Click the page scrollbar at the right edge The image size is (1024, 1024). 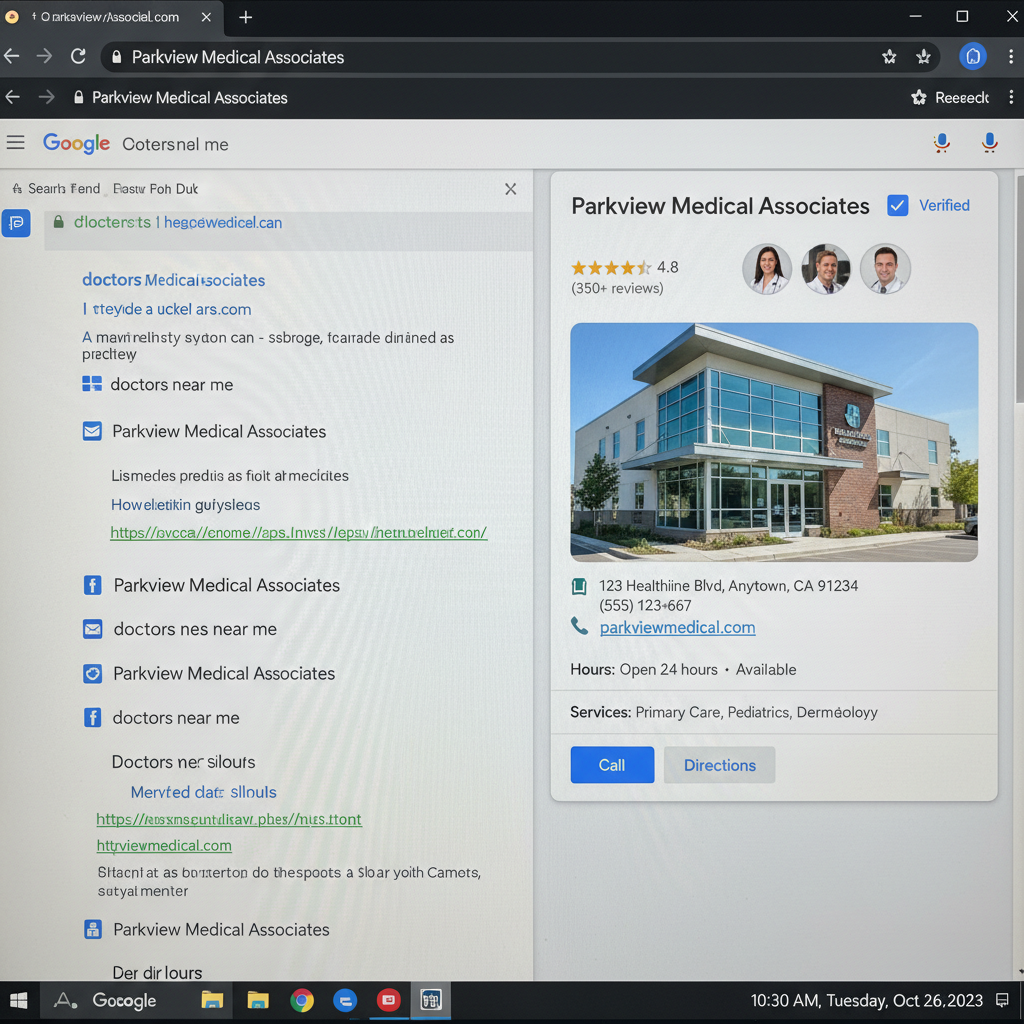(1019, 287)
